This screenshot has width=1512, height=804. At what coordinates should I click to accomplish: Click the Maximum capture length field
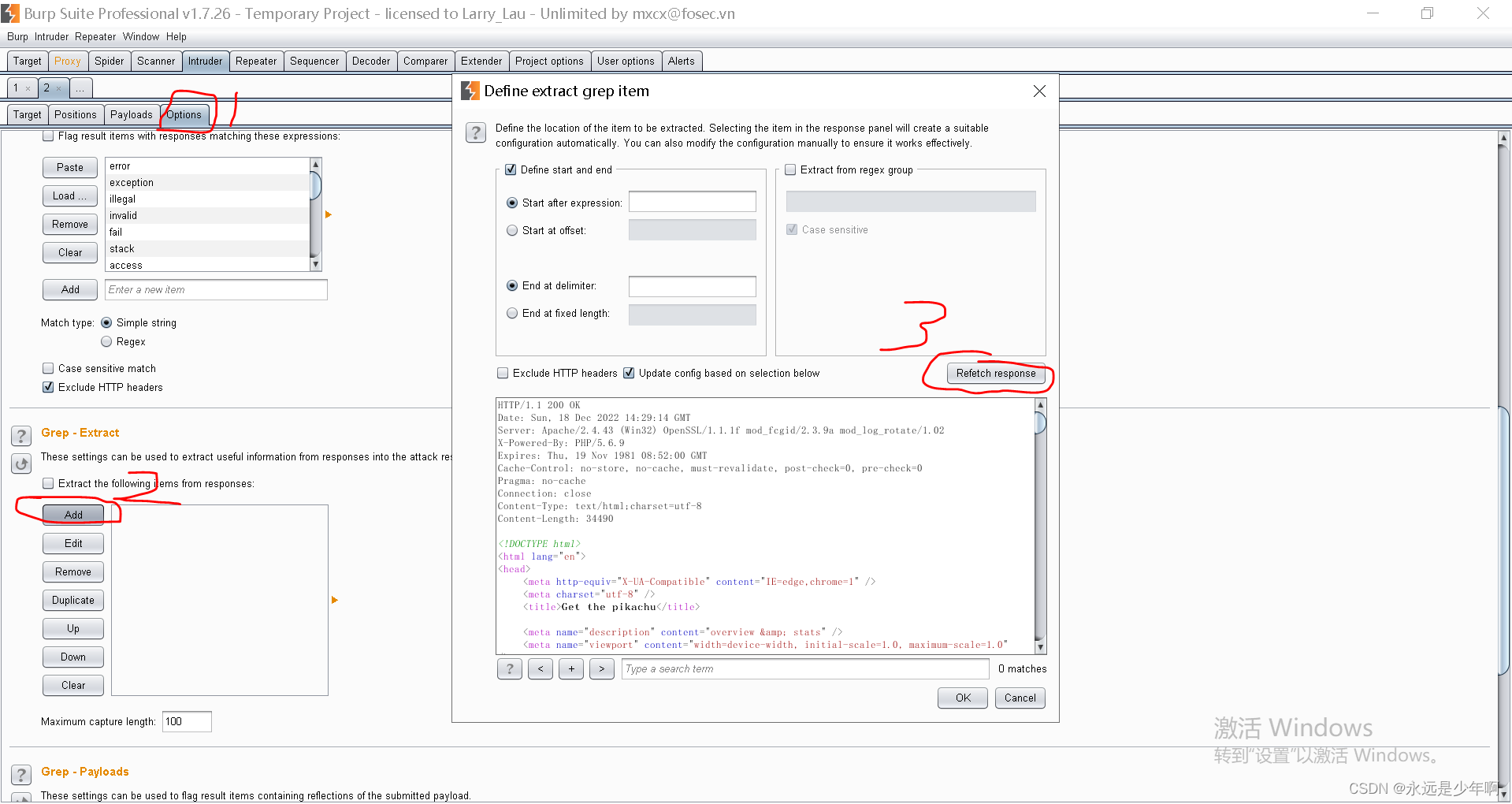187,721
